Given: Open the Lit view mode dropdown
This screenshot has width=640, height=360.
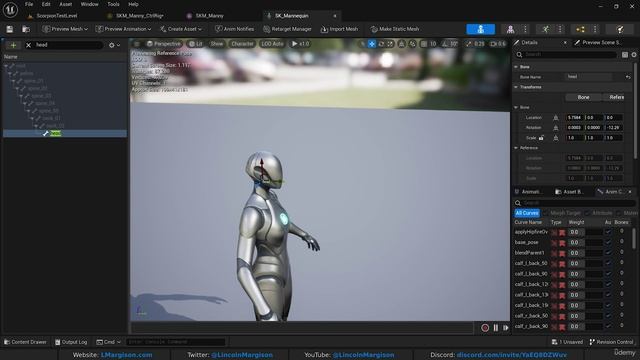Looking at the screenshot, I should coord(196,44).
